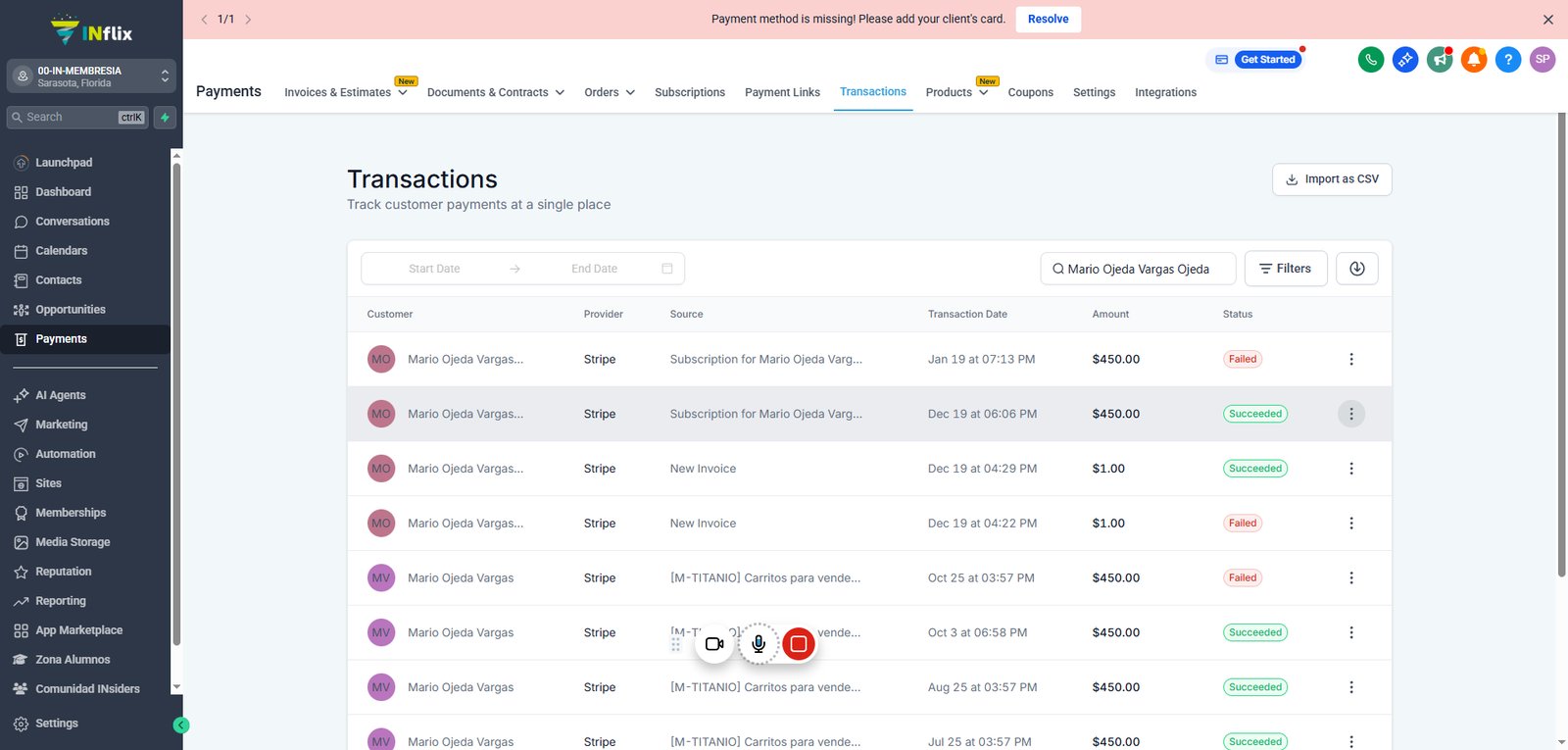This screenshot has width=1568, height=750.
Task: Open the Filters button
Action: [1286, 269]
